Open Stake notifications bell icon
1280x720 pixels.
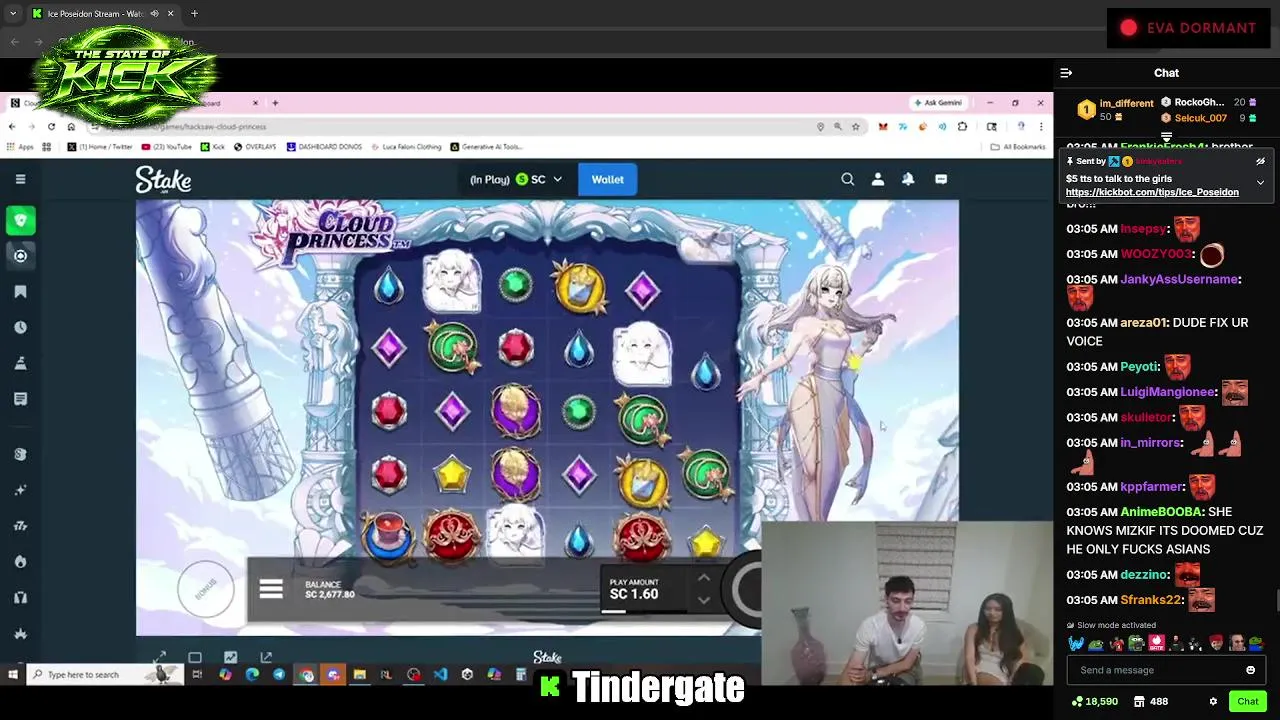click(x=908, y=179)
